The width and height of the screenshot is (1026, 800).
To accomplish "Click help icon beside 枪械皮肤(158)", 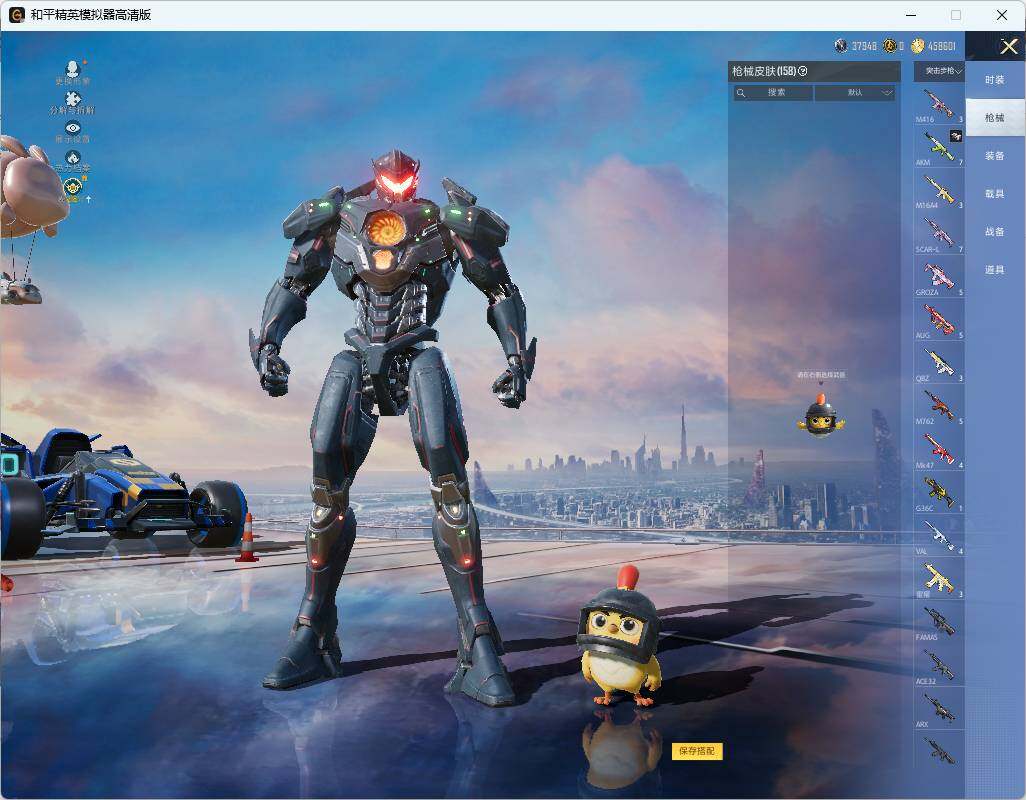I will click(803, 71).
